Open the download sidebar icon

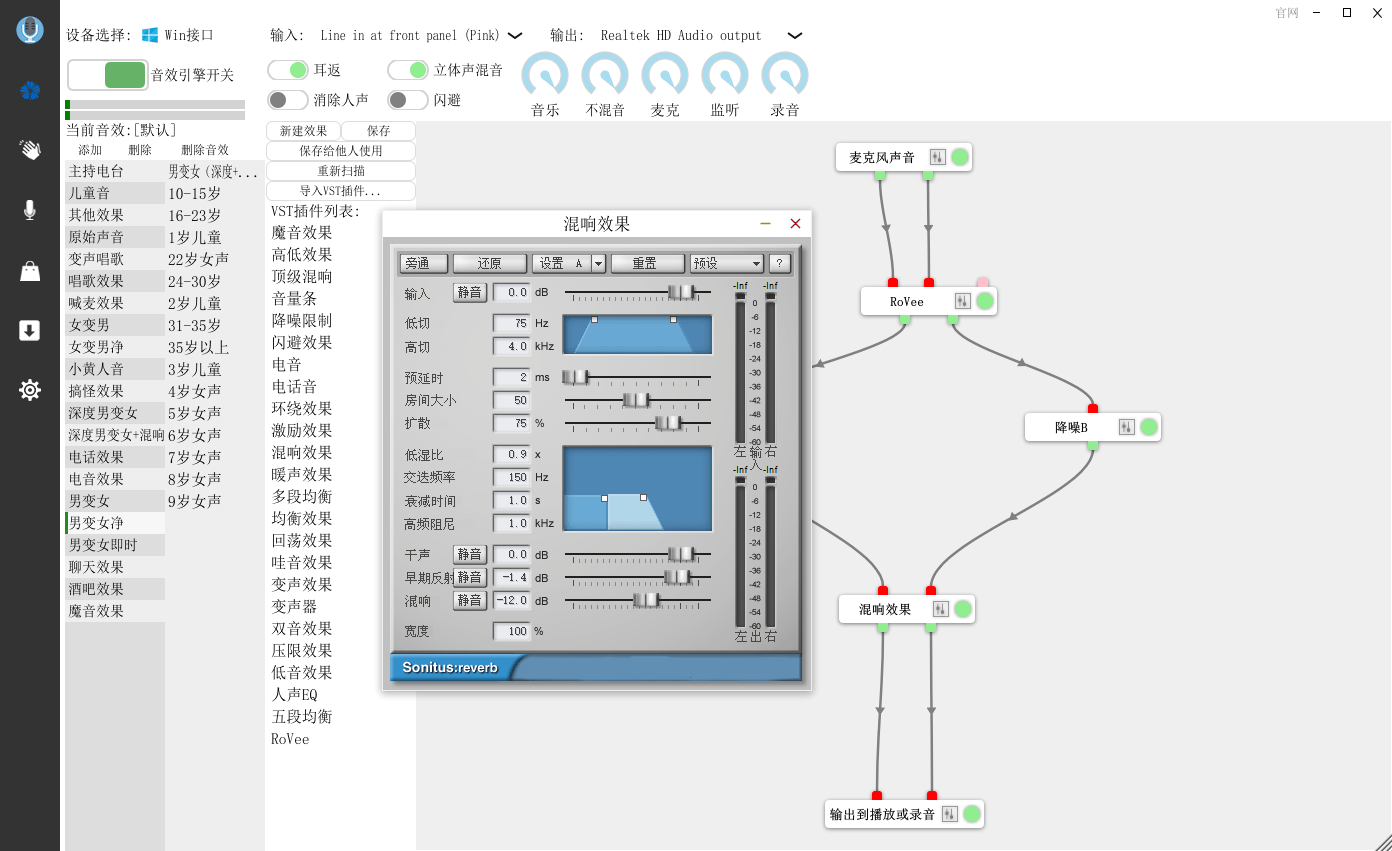[30, 330]
